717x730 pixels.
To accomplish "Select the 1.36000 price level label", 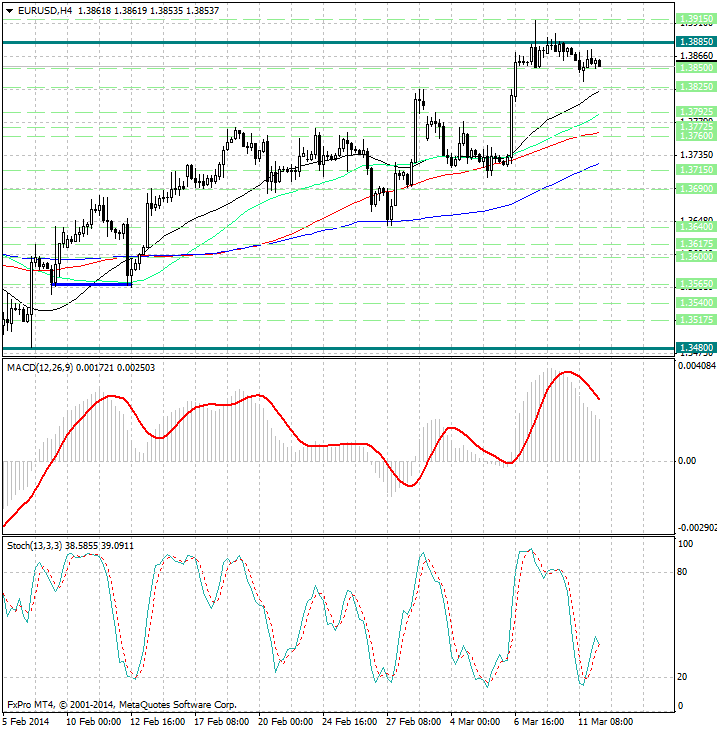I will click(696, 257).
